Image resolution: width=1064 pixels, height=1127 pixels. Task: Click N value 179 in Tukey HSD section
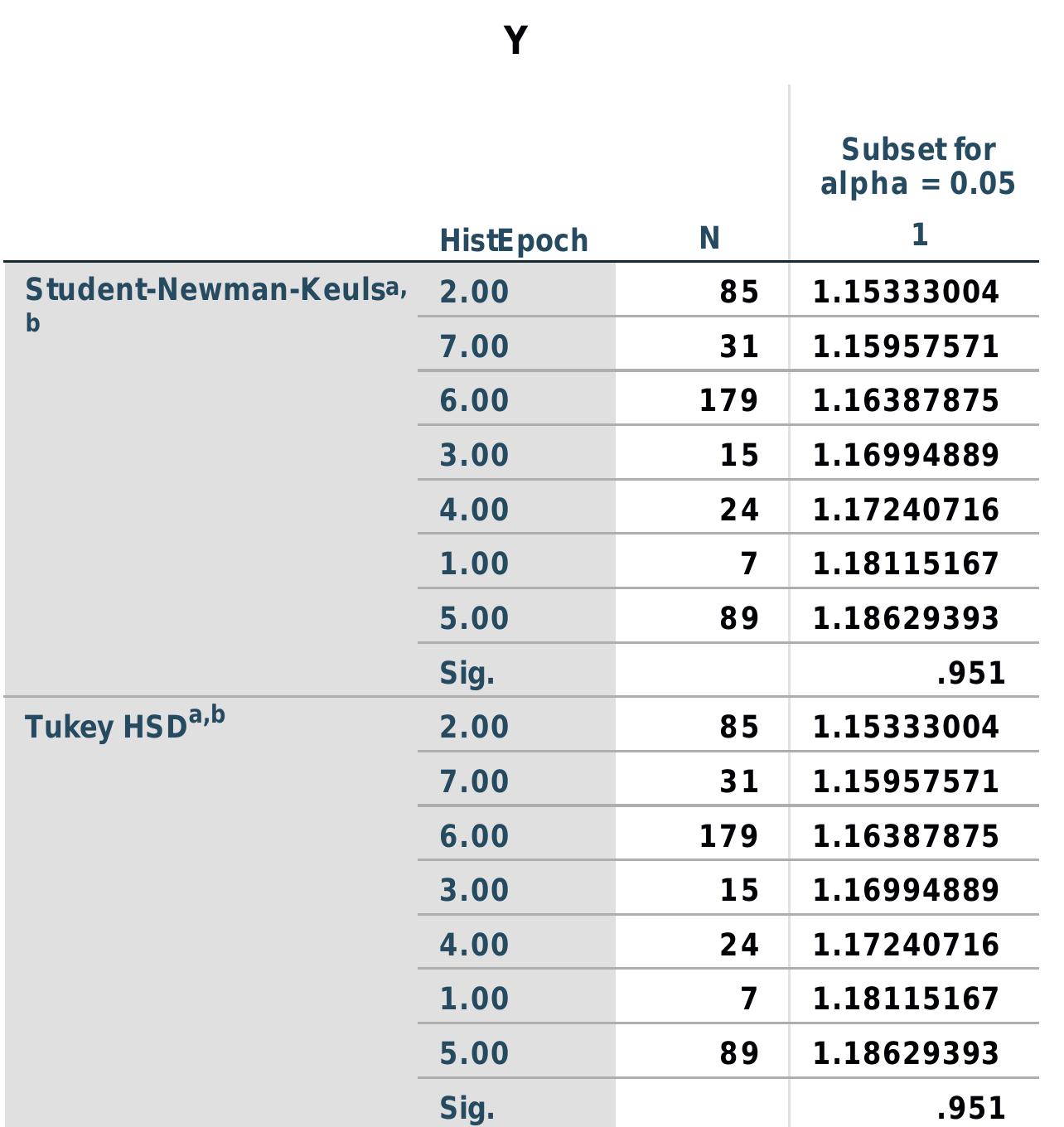728,835
